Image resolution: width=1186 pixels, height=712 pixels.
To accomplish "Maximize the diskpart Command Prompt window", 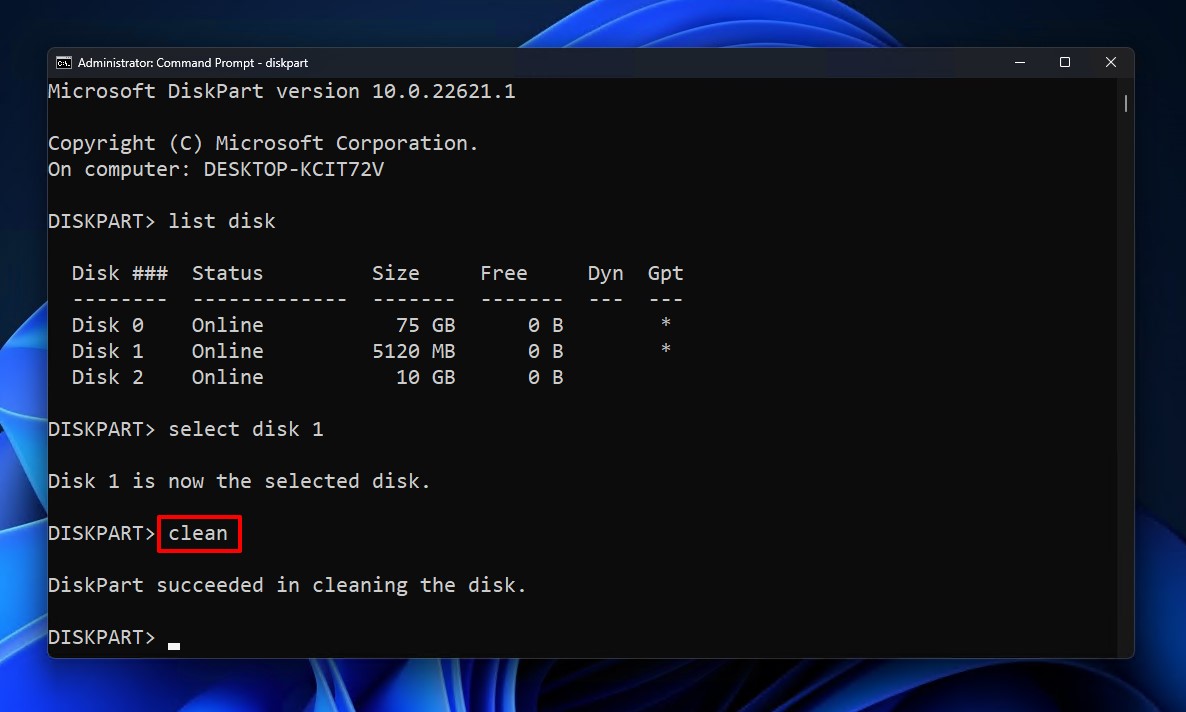I will tap(1064, 62).
